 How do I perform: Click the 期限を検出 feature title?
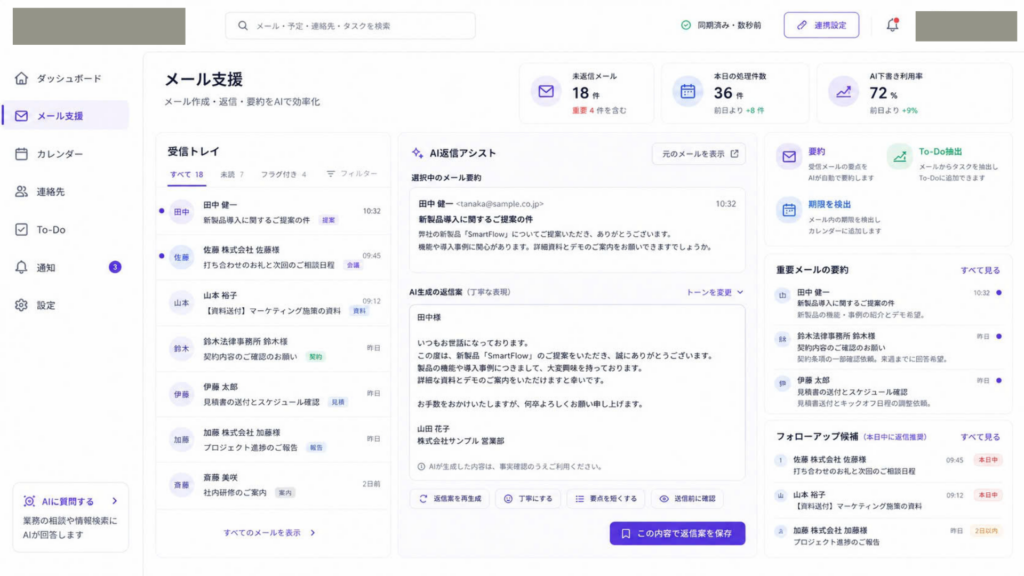tap(829, 204)
